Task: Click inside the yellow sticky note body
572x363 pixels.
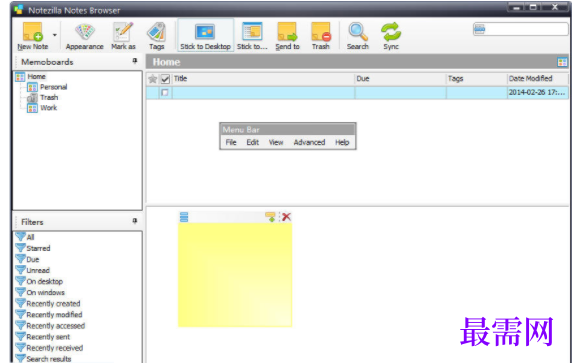Action: click(235, 274)
